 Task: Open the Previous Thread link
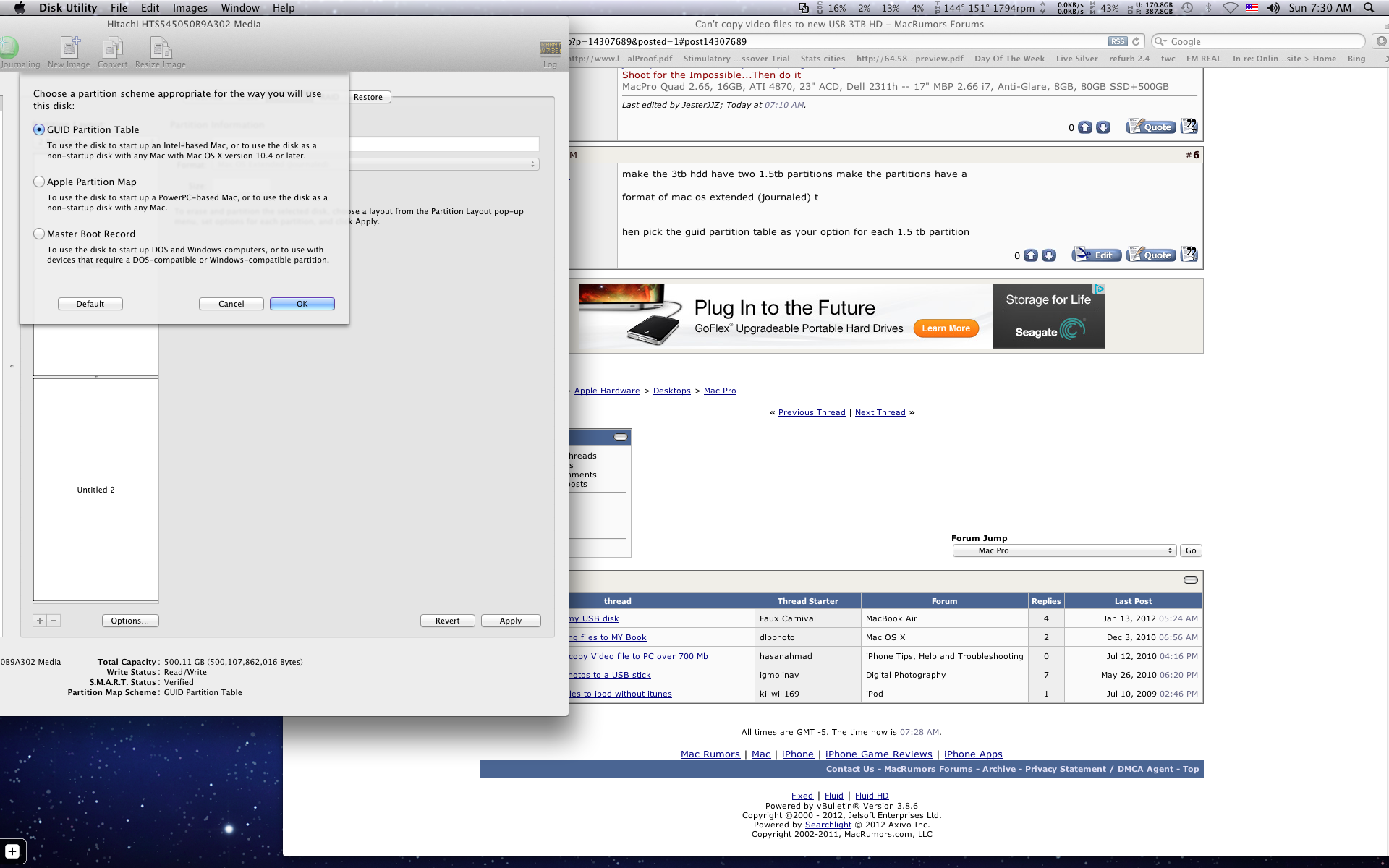(811, 412)
